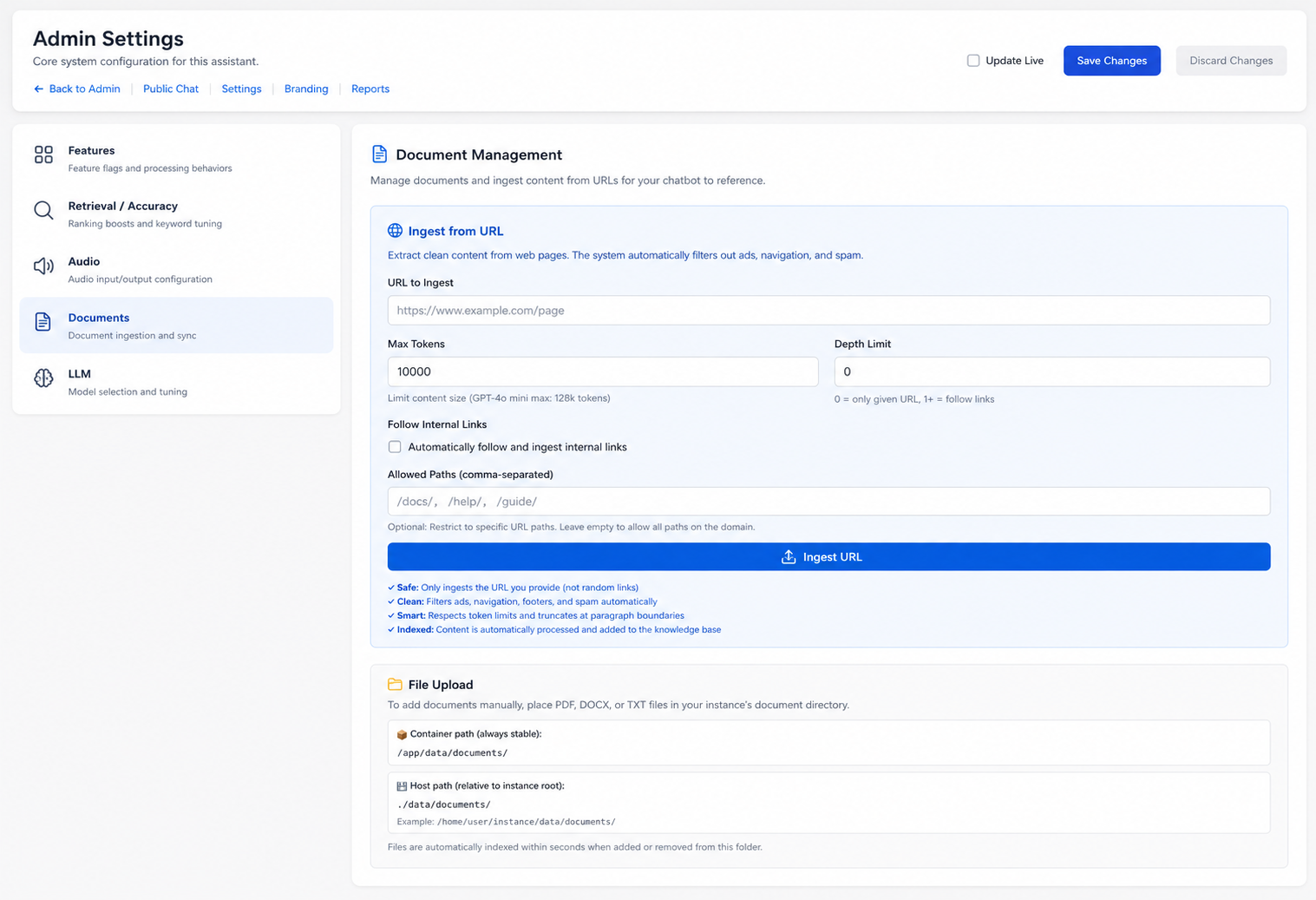The width and height of the screenshot is (1316, 900).
Task: Click the Follow Internal Links label
Action: tap(437, 424)
